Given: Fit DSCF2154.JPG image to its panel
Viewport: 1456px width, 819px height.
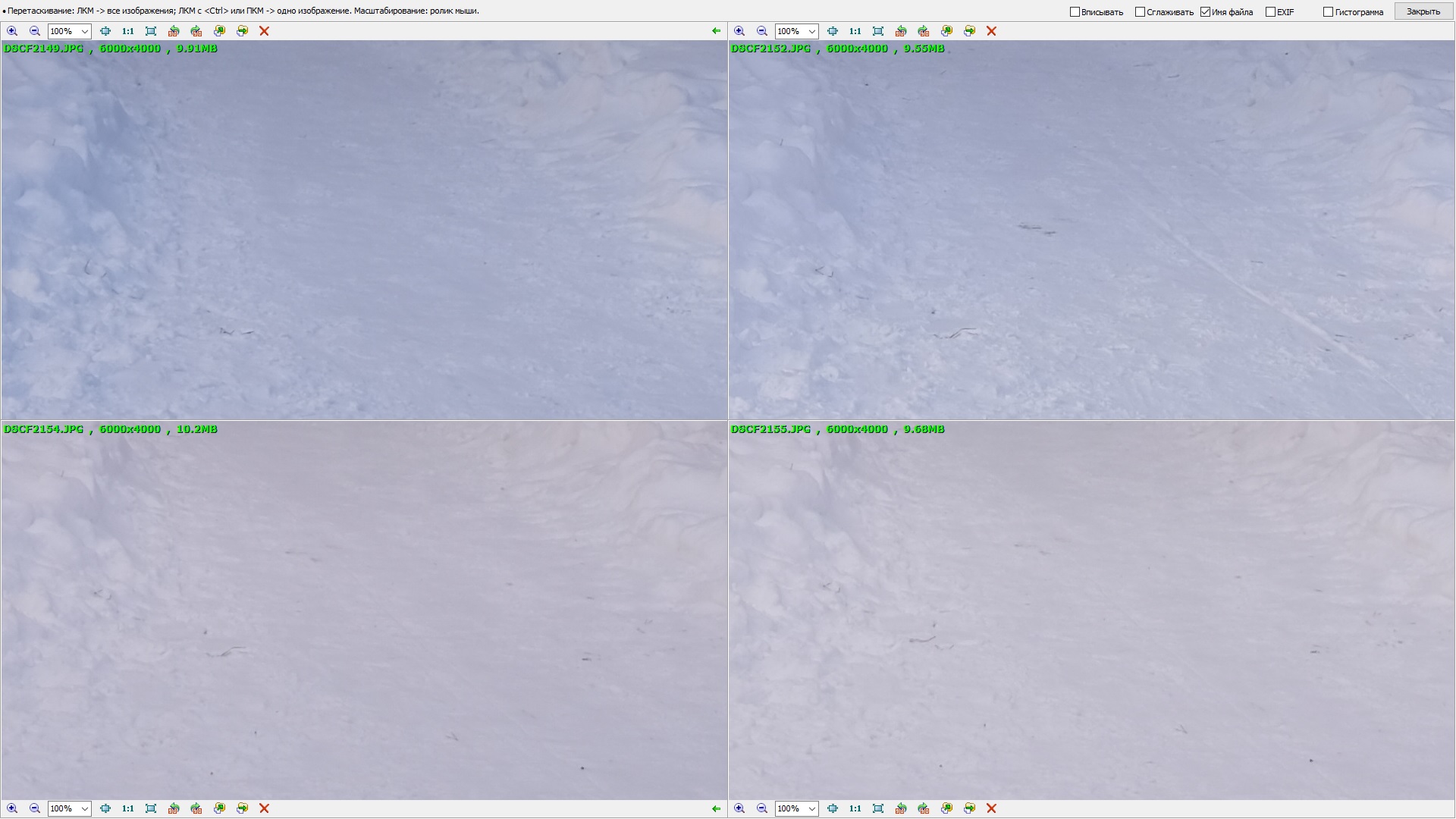Looking at the screenshot, I should click(105, 808).
